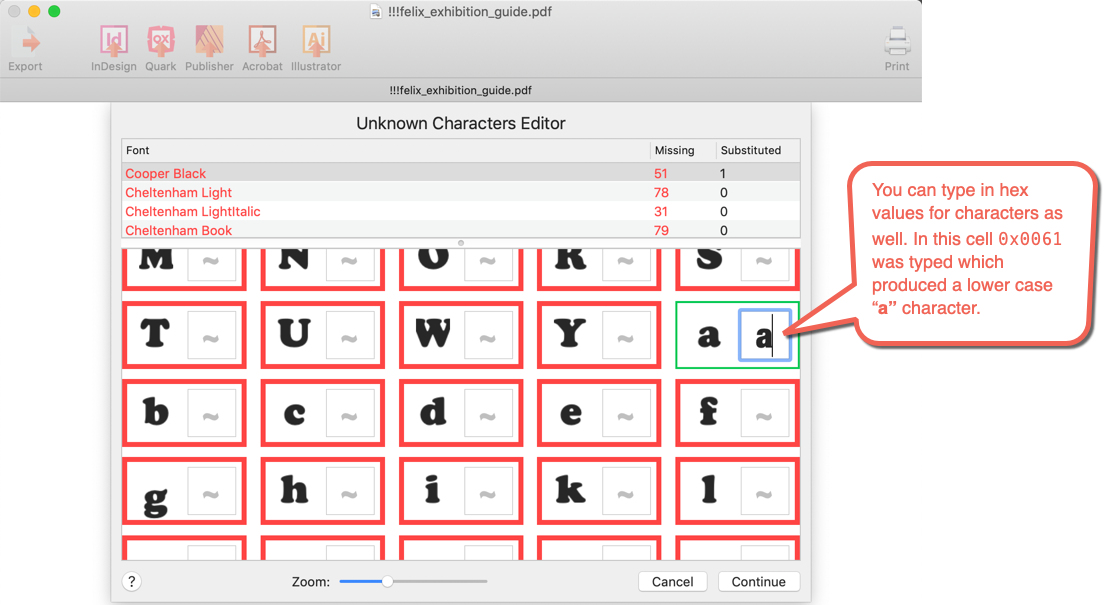Click the cell containing typed character a
The image size is (1104, 605).
click(766, 335)
